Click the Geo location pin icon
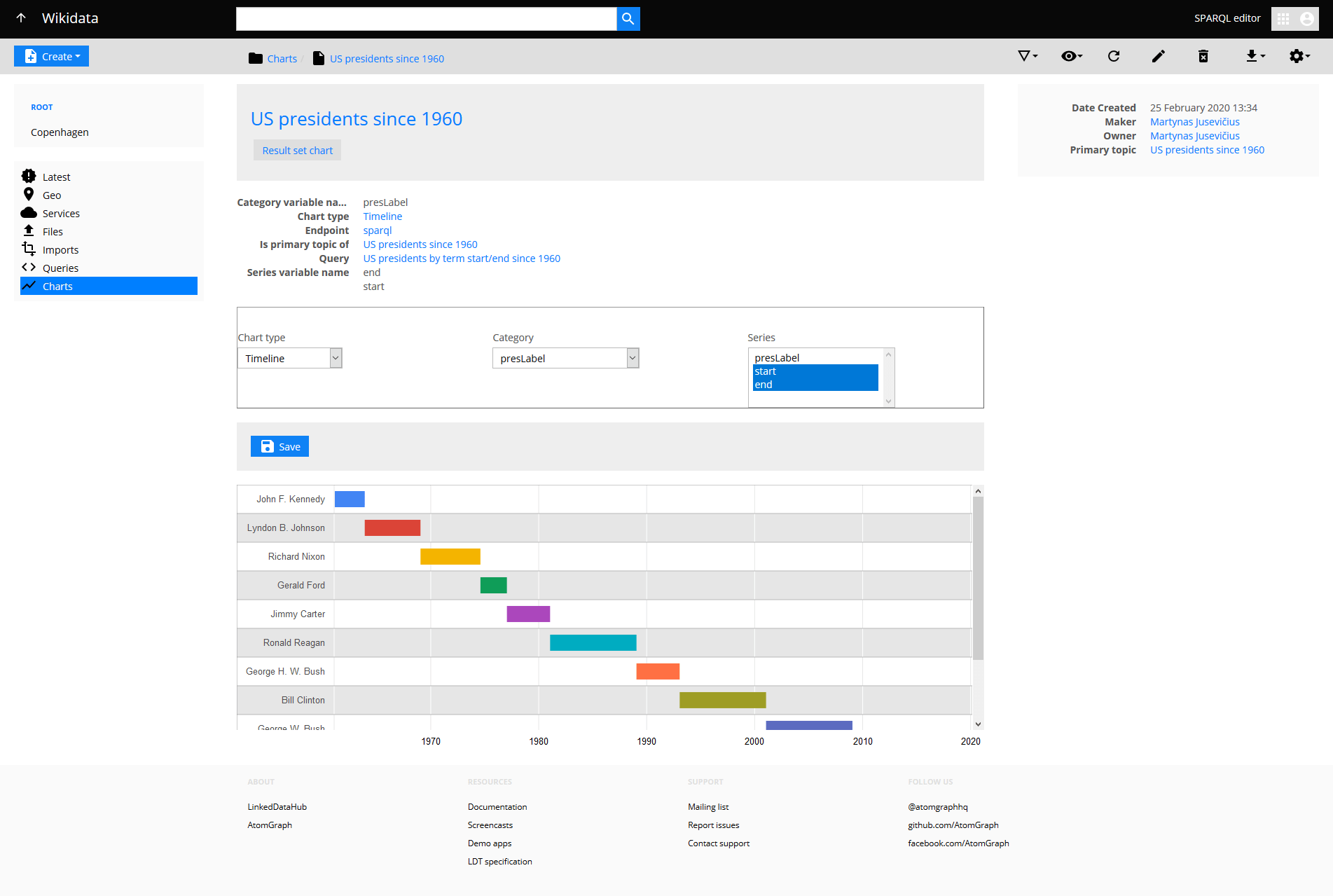This screenshot has height=896, width=1333. [x=29, y=194]
